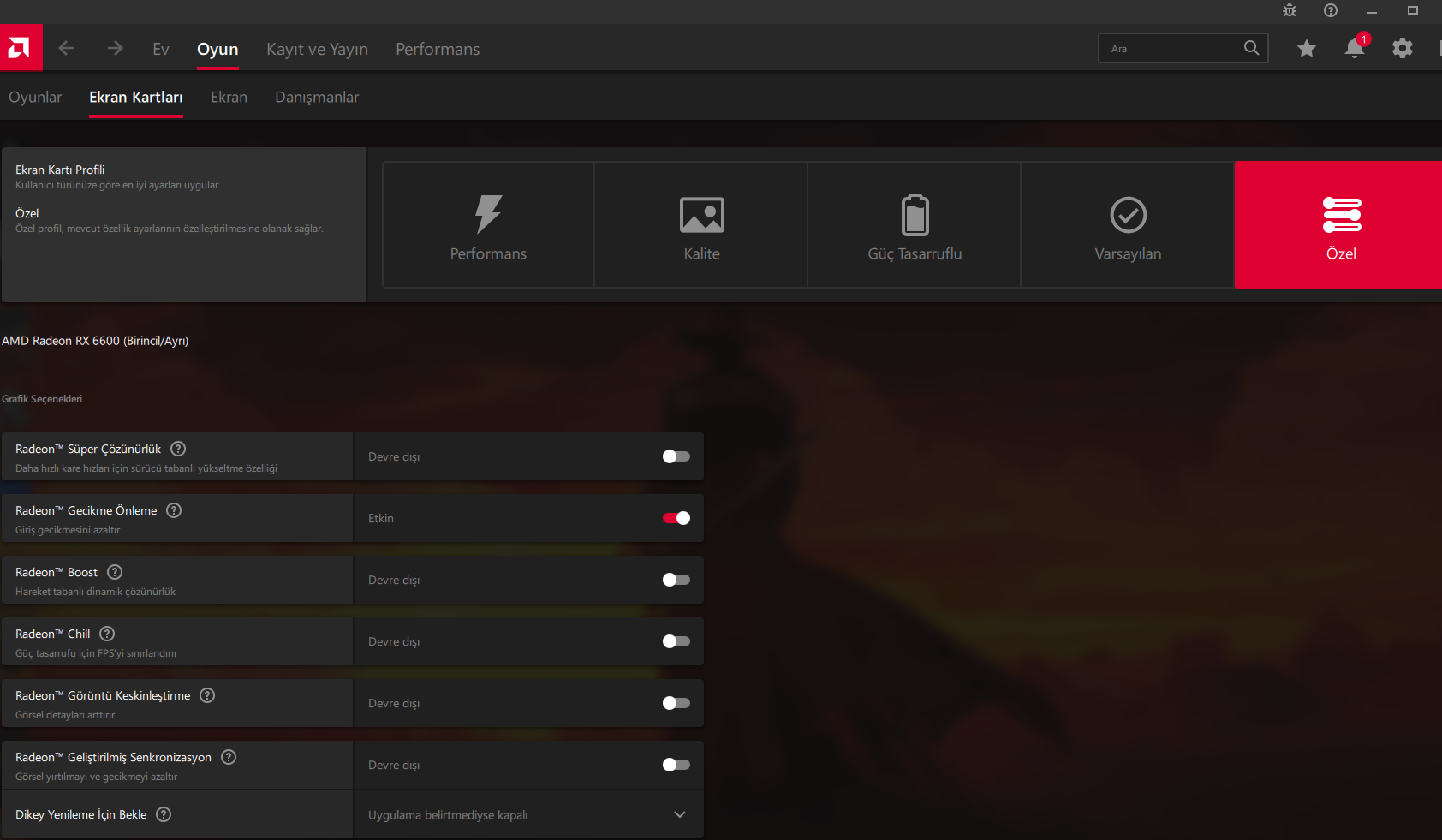Show help for Dikey Yenileme İçin Bekle

(164, 814)
